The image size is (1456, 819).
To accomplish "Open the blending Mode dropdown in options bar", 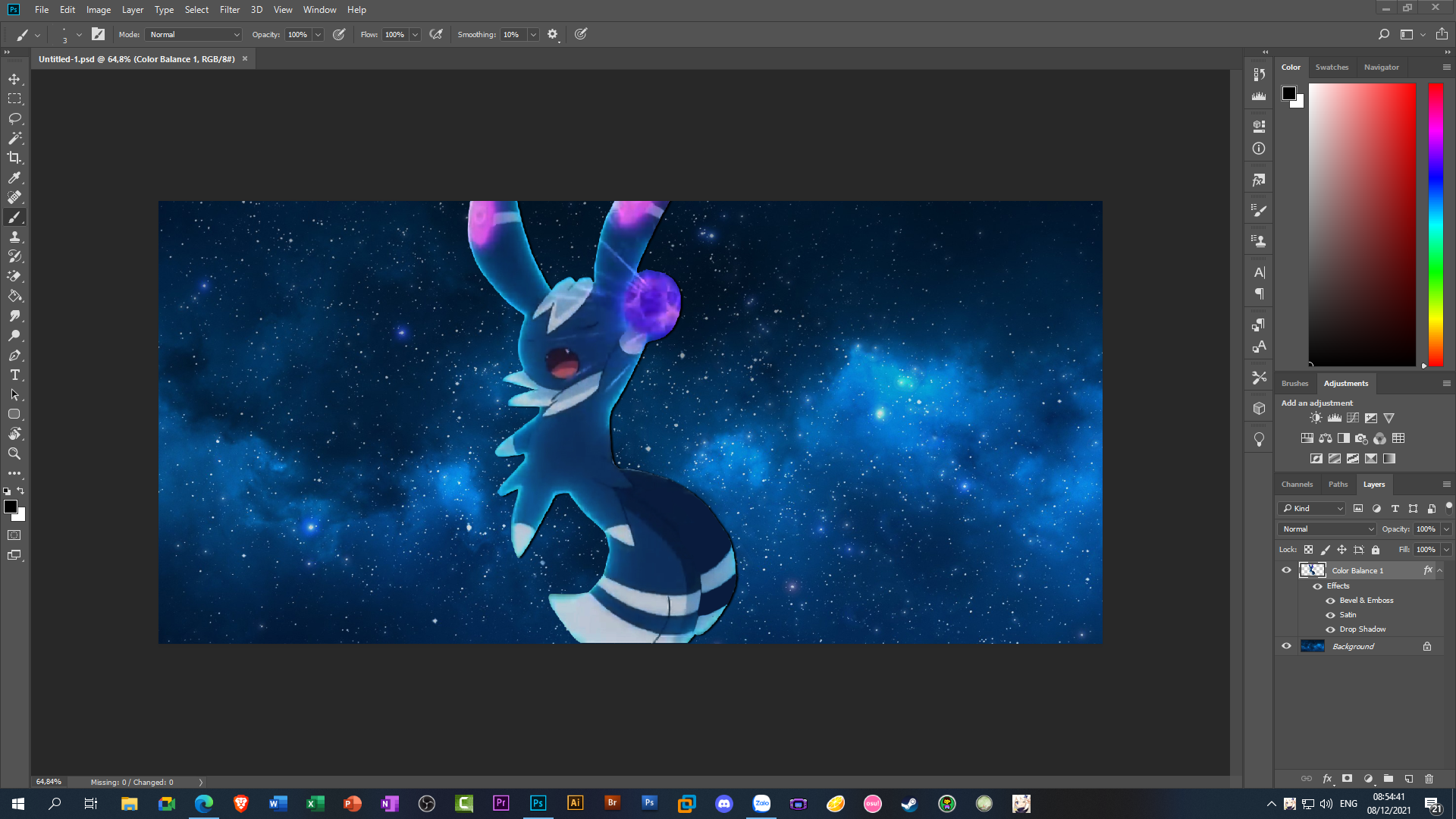I will [194, 34].
